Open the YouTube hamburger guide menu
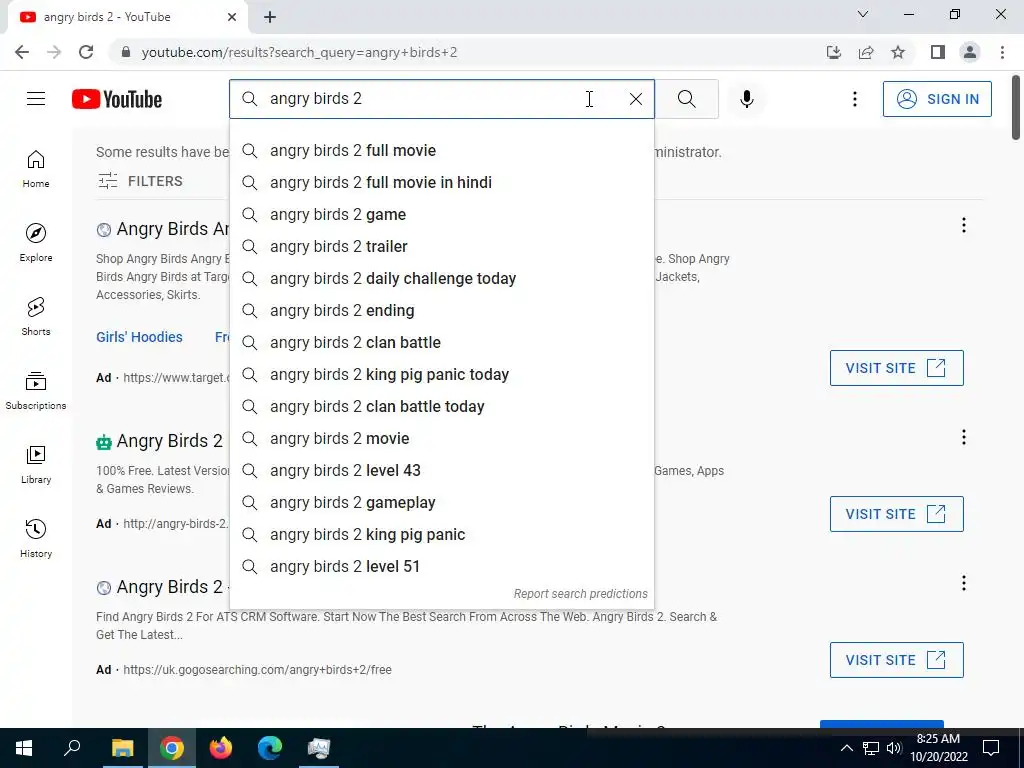This screenshot has height=768, width=1024. [x=36, y=99]
